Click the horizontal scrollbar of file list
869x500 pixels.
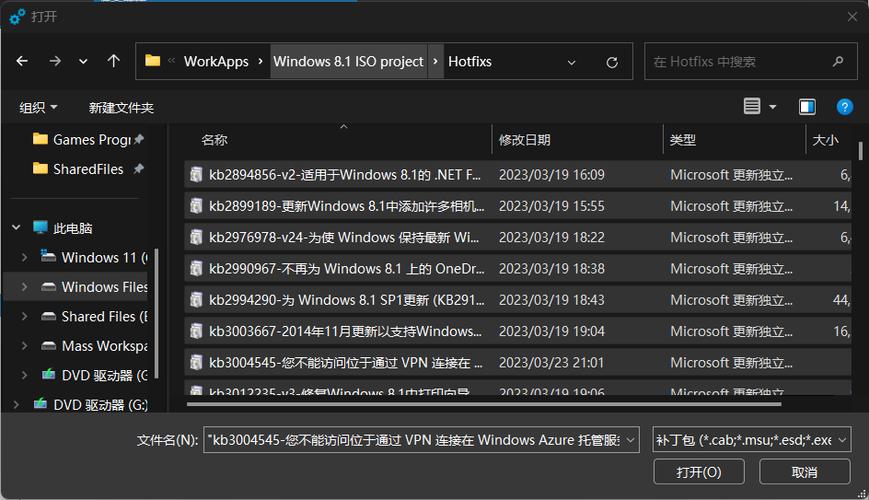coord(484,404)
